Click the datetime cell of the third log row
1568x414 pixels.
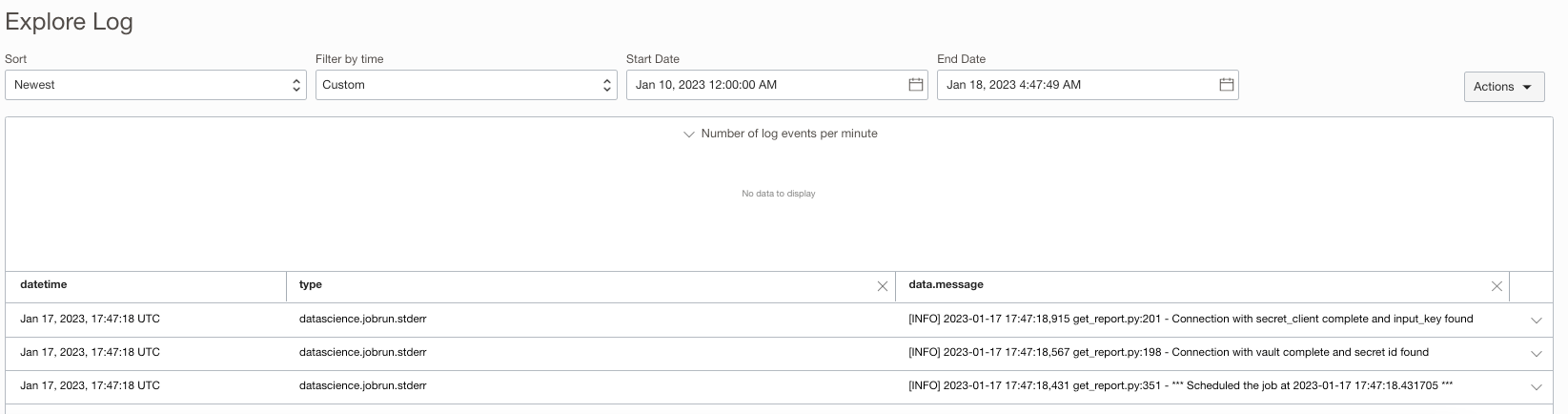pos(90,385)
